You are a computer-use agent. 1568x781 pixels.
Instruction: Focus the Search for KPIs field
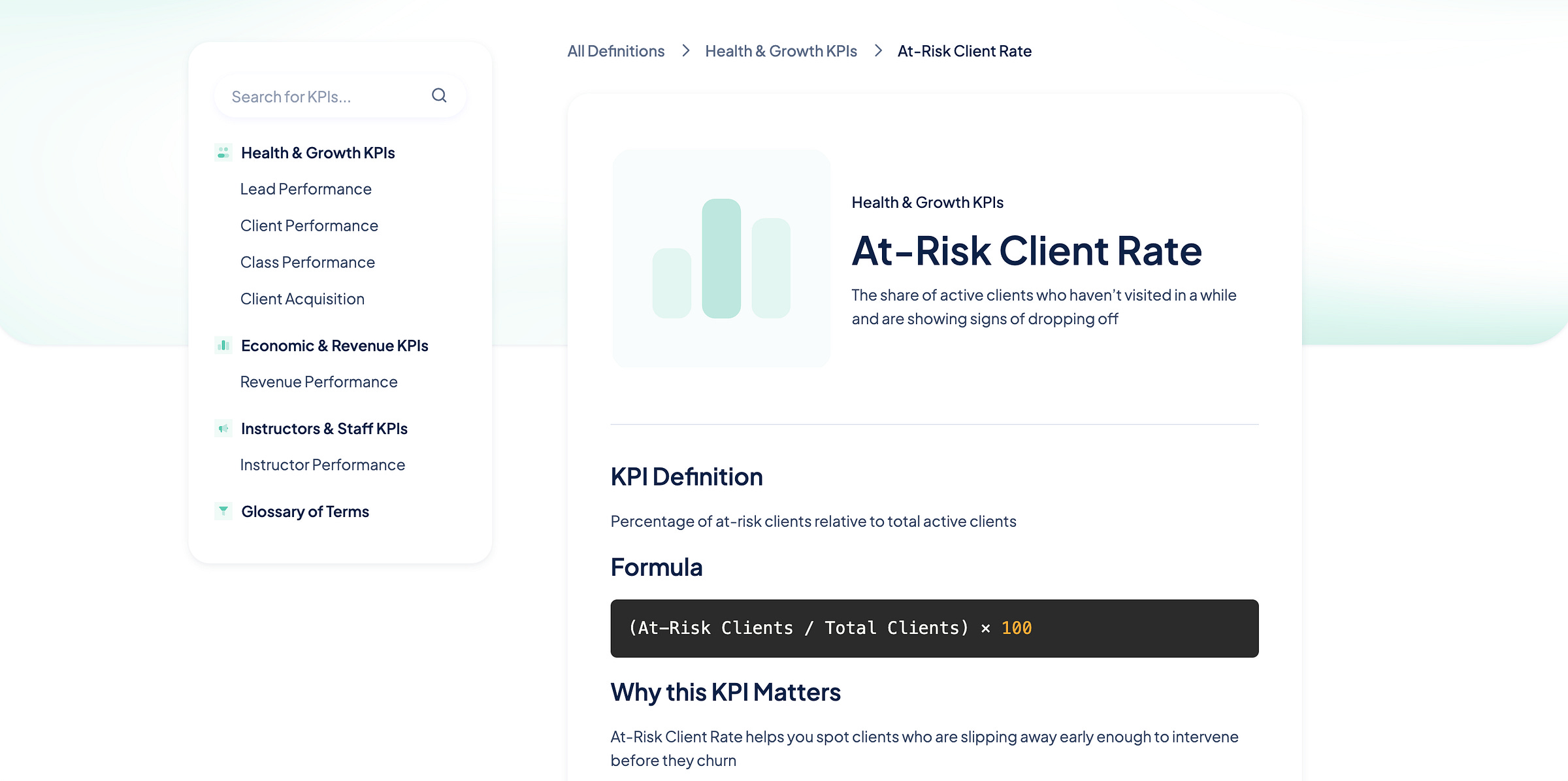pyautogui.click(x=320, y=97)
